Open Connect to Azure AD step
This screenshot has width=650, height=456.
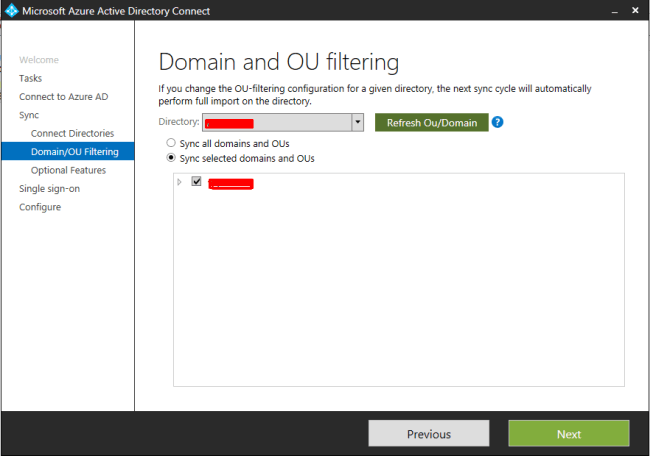(63, 97)
